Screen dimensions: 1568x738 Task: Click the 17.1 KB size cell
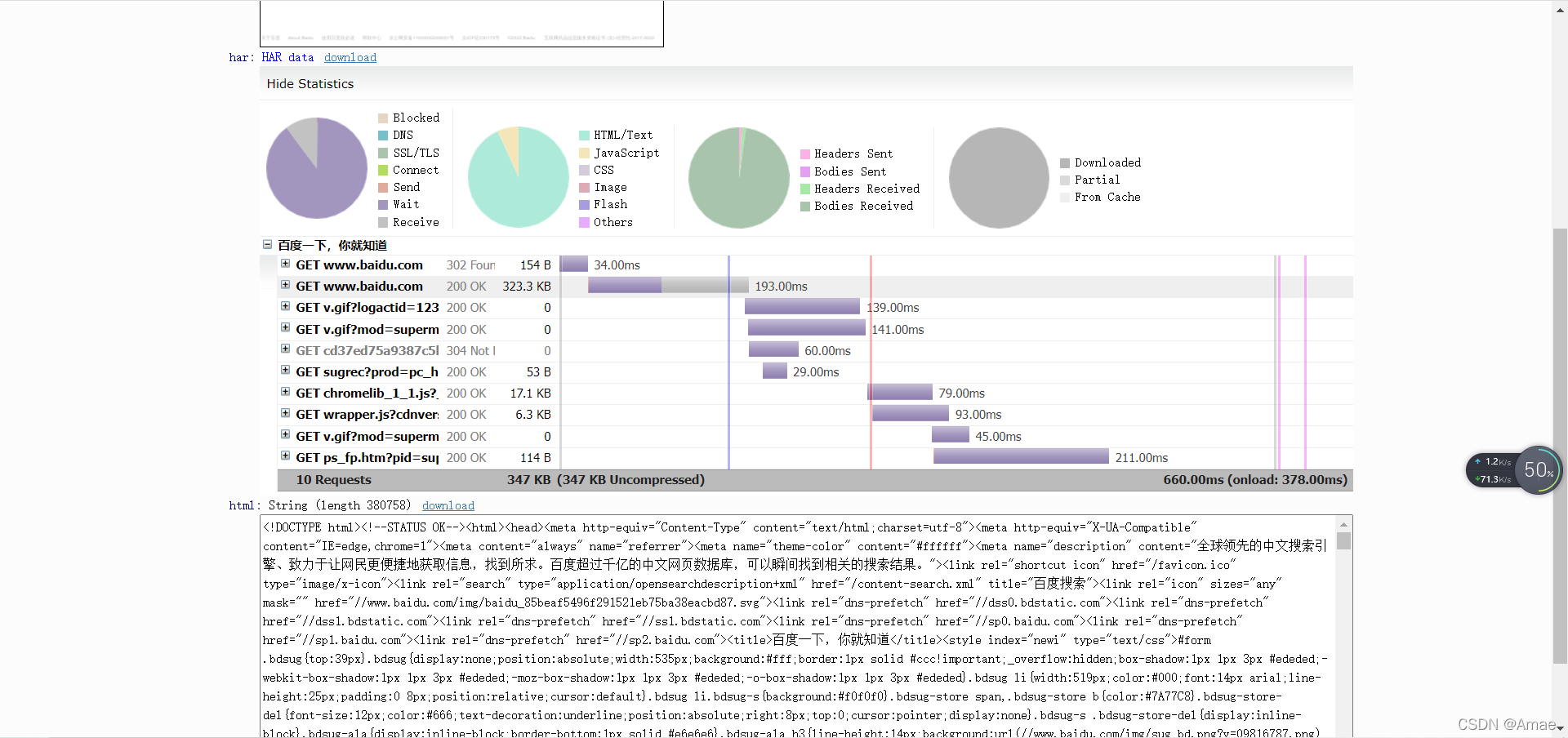(531, 393)
